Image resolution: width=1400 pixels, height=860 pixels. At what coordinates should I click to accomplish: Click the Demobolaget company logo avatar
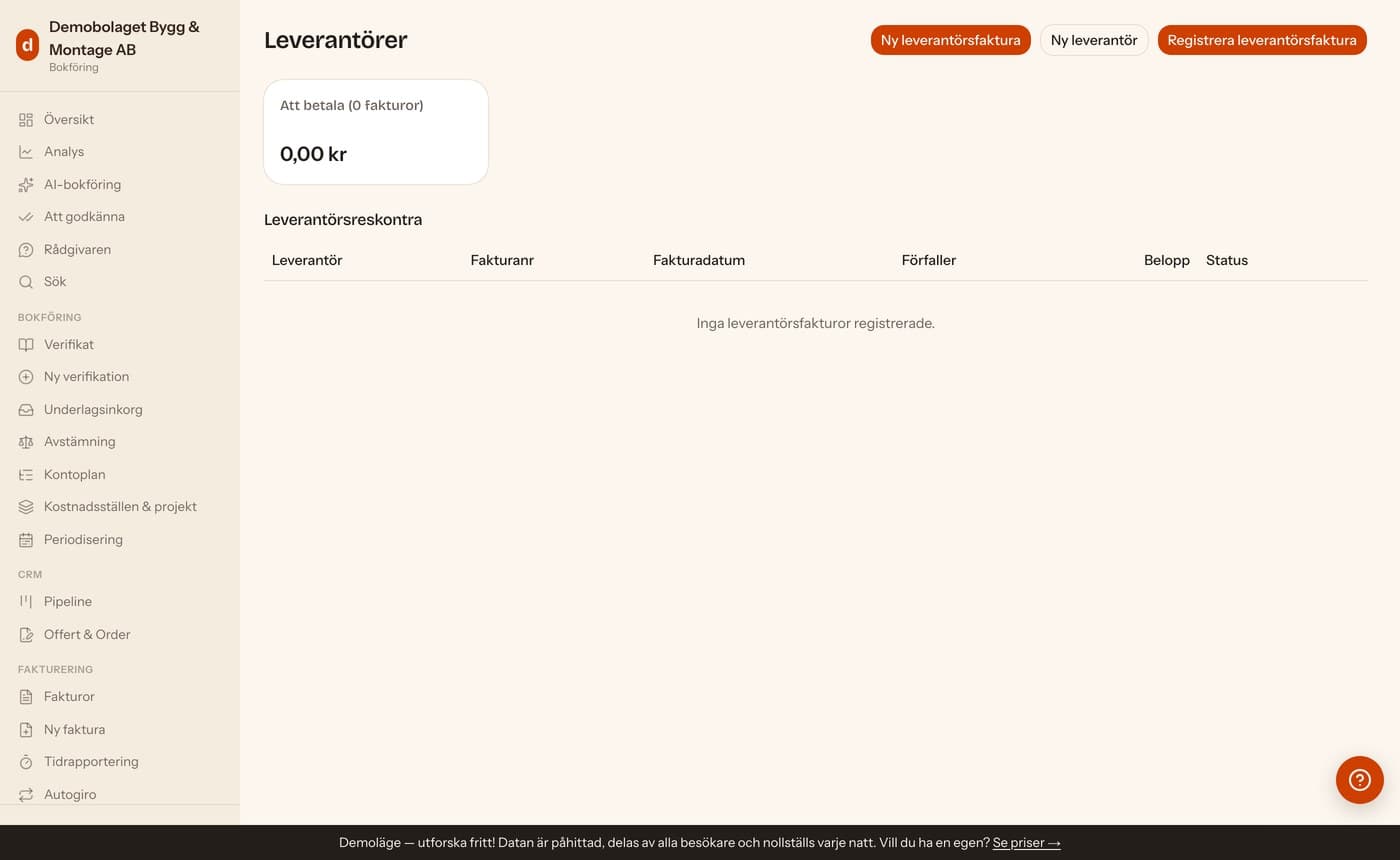pyautogui.click(x=27, y=45)
